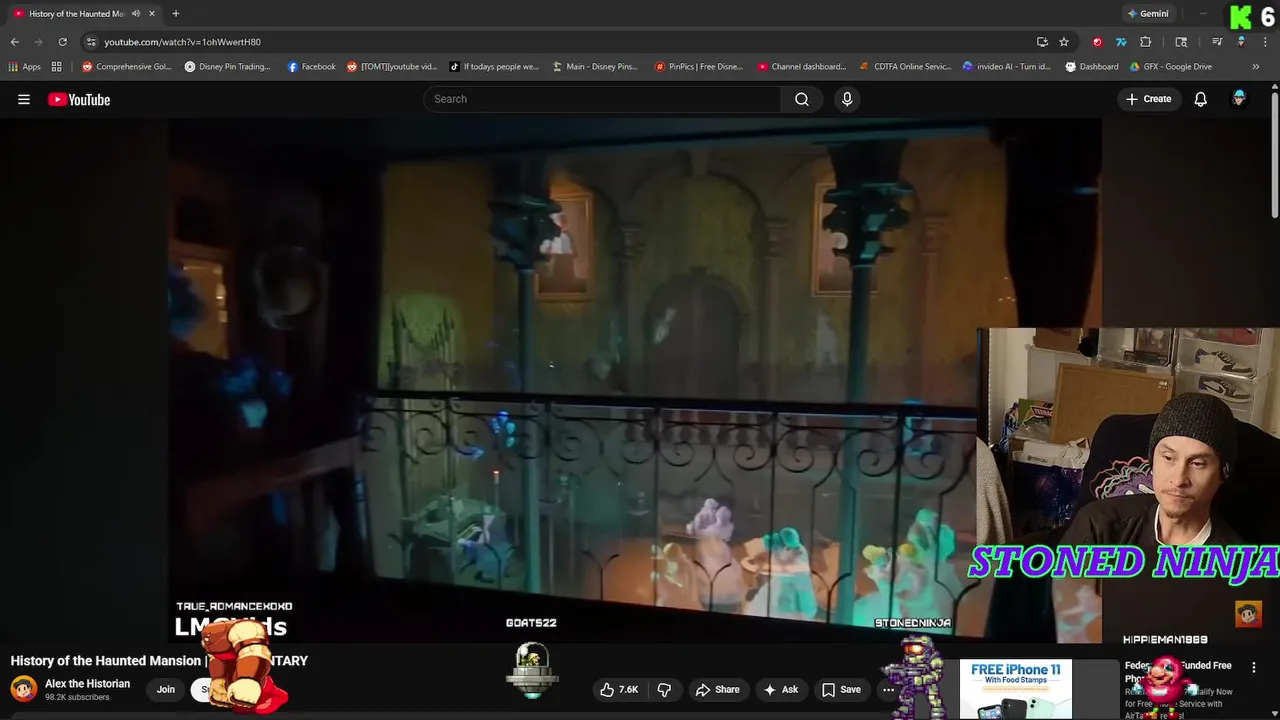The height and width of the screenshot is (720, 1280).
Task: Show hidden bookmarks chevron
Action: 1256,67
